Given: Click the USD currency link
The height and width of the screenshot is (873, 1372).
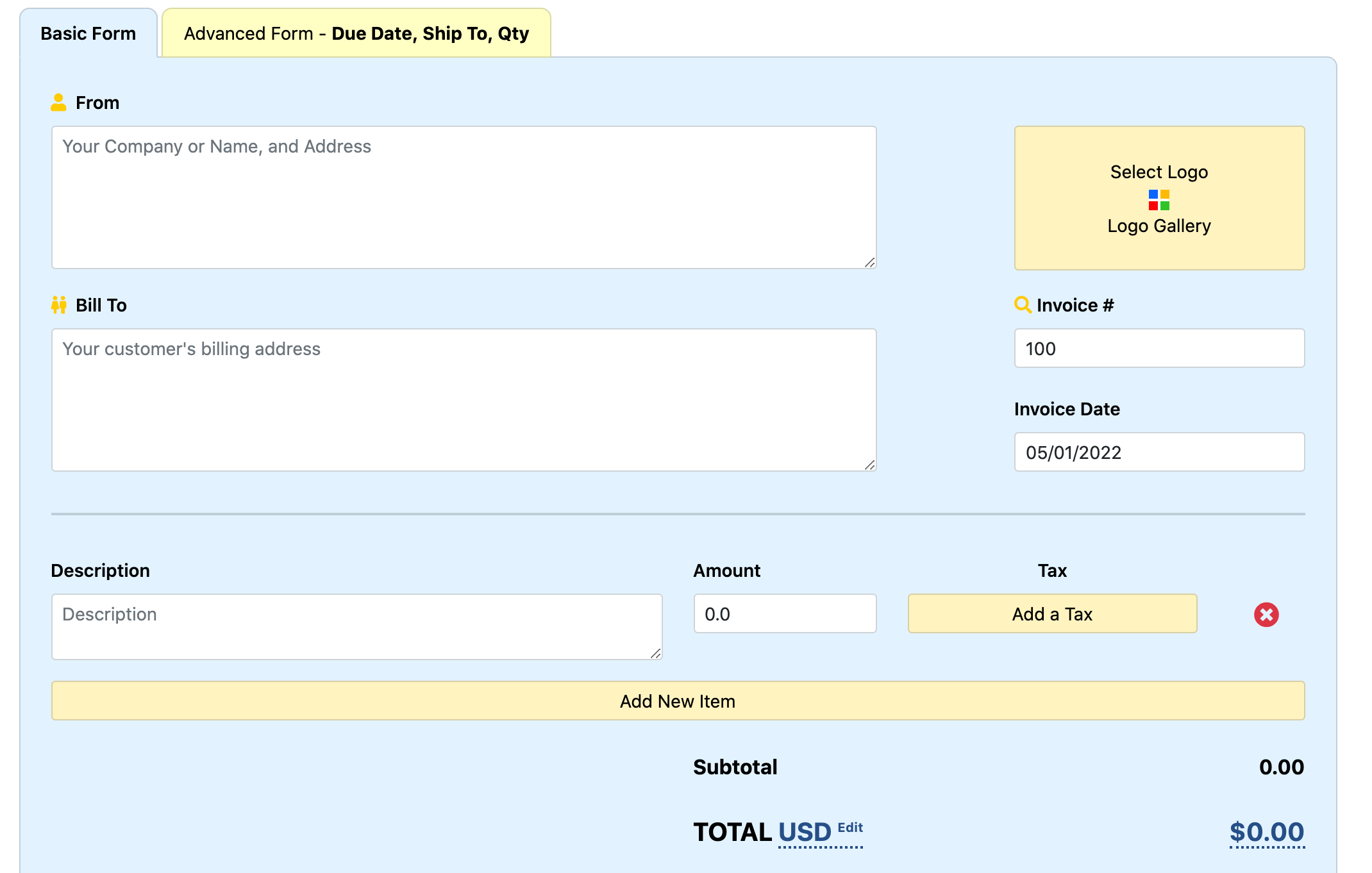Looking at the screenshot, I should (x=804, y=832).
